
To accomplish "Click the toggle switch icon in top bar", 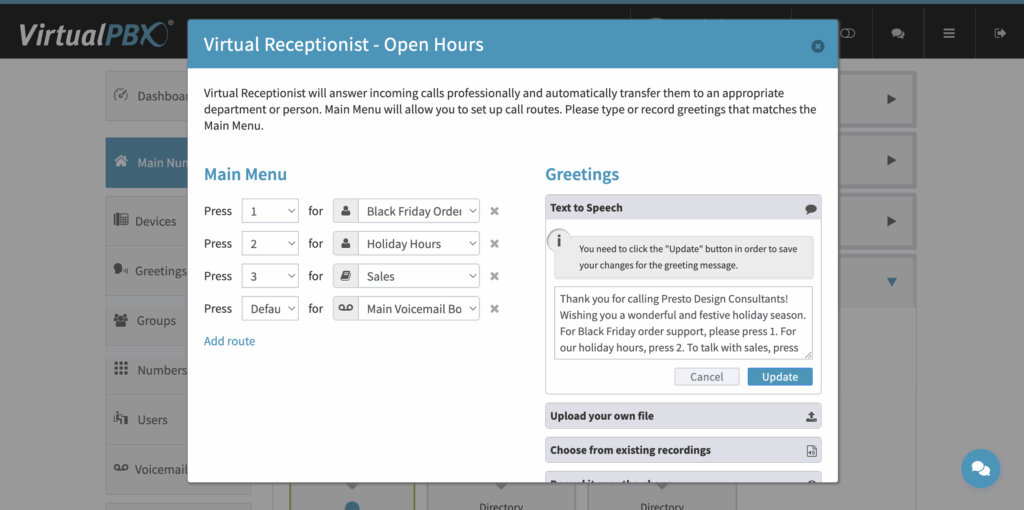I will [x=847, y=33].
